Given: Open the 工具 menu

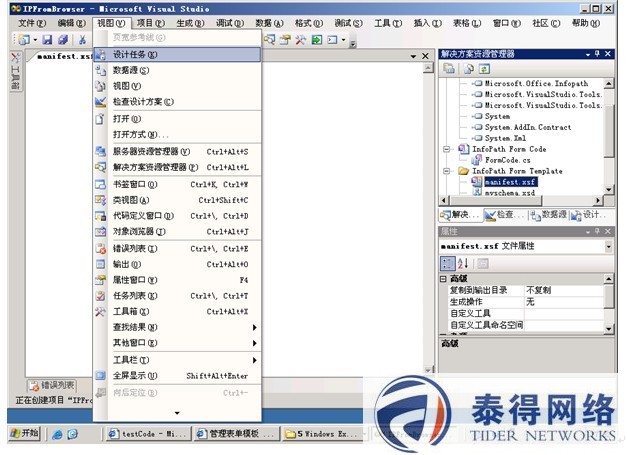Looking at the screenshot, I should tap(388, 23).
